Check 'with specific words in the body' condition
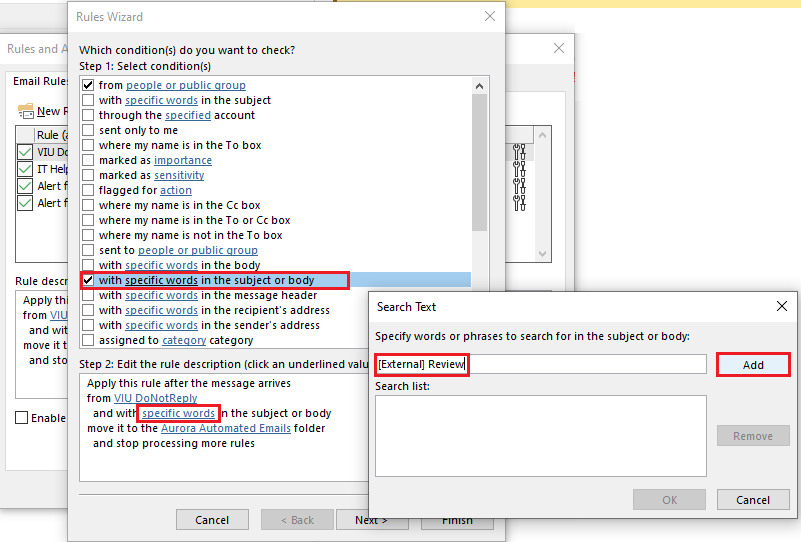 [x=88, y=265]
